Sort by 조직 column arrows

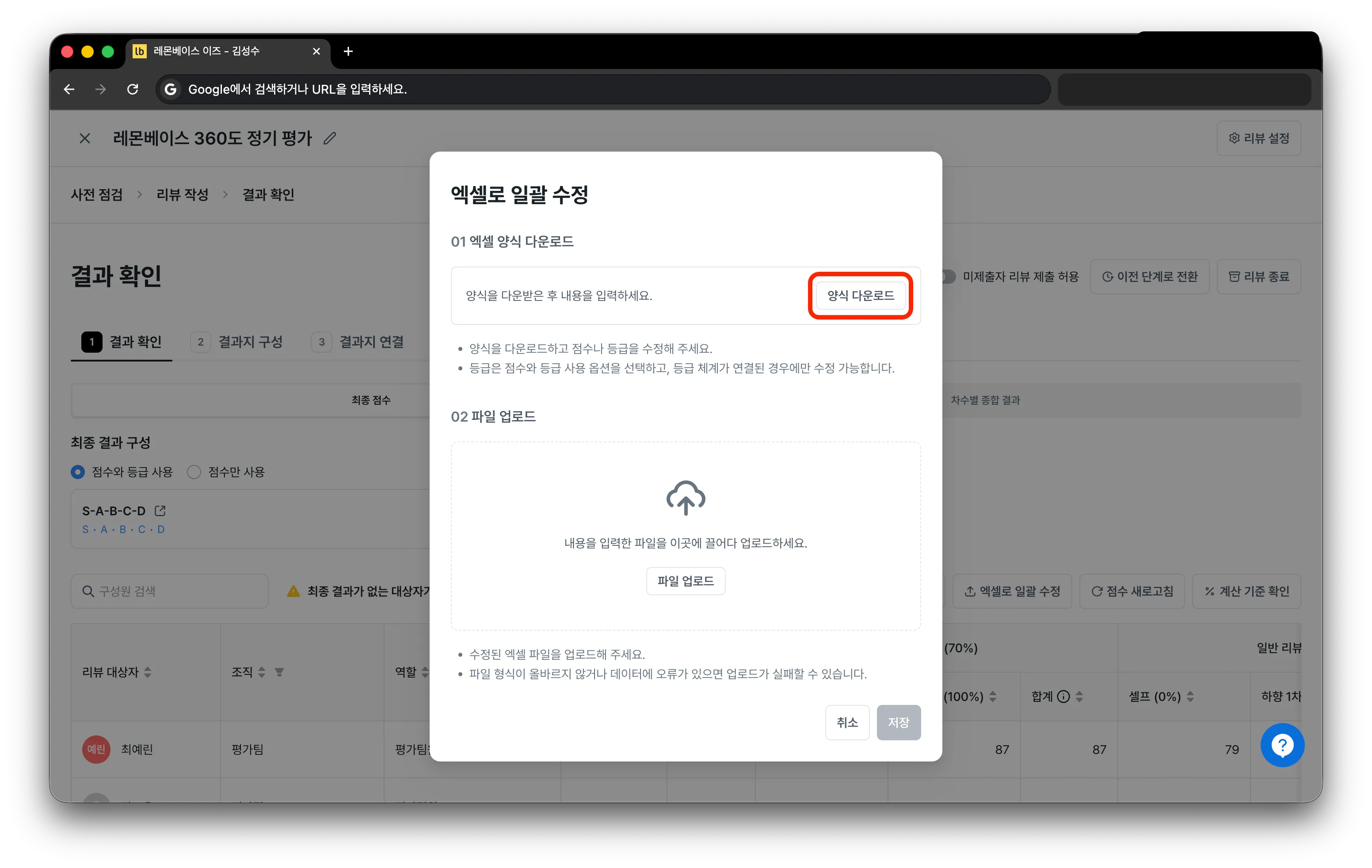262,673
